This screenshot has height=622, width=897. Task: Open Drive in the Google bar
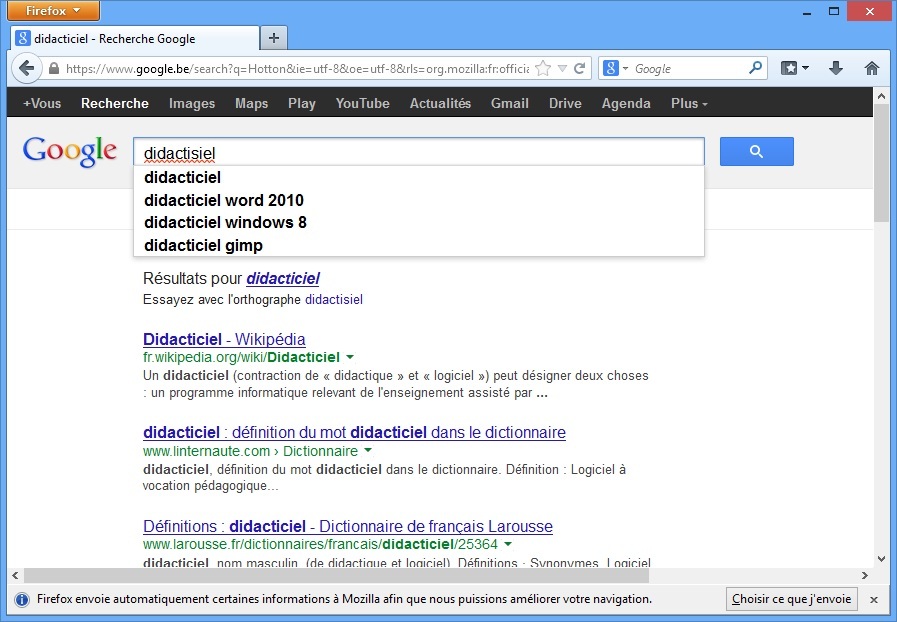coord(565,104)
